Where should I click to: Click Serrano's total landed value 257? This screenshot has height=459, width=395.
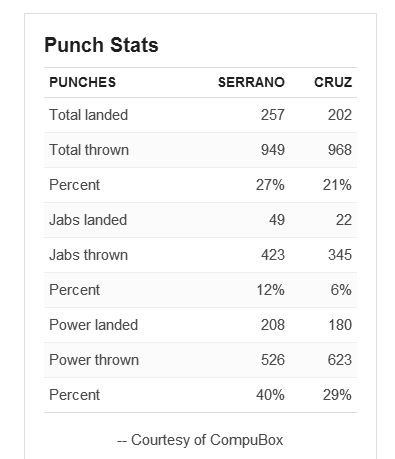click(x=273, y=115)
